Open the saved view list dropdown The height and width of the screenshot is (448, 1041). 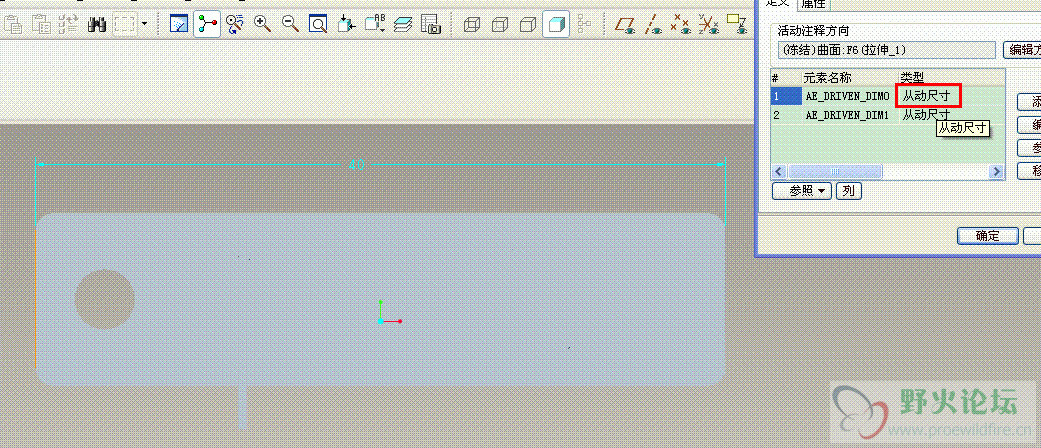(x=375, y=25)
